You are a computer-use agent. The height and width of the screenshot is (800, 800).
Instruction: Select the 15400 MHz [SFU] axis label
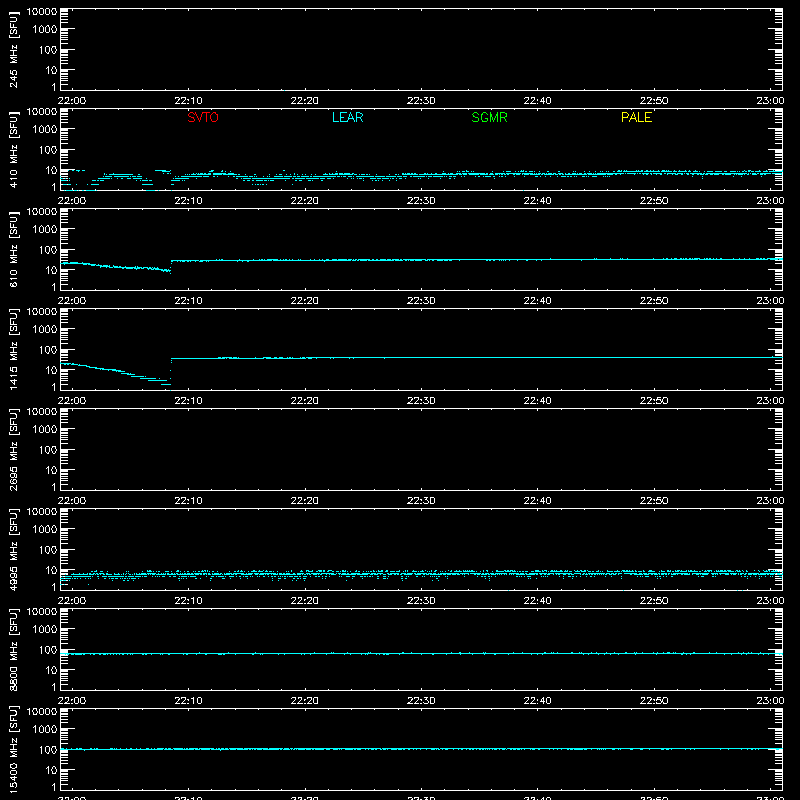(x=14, y=749)
